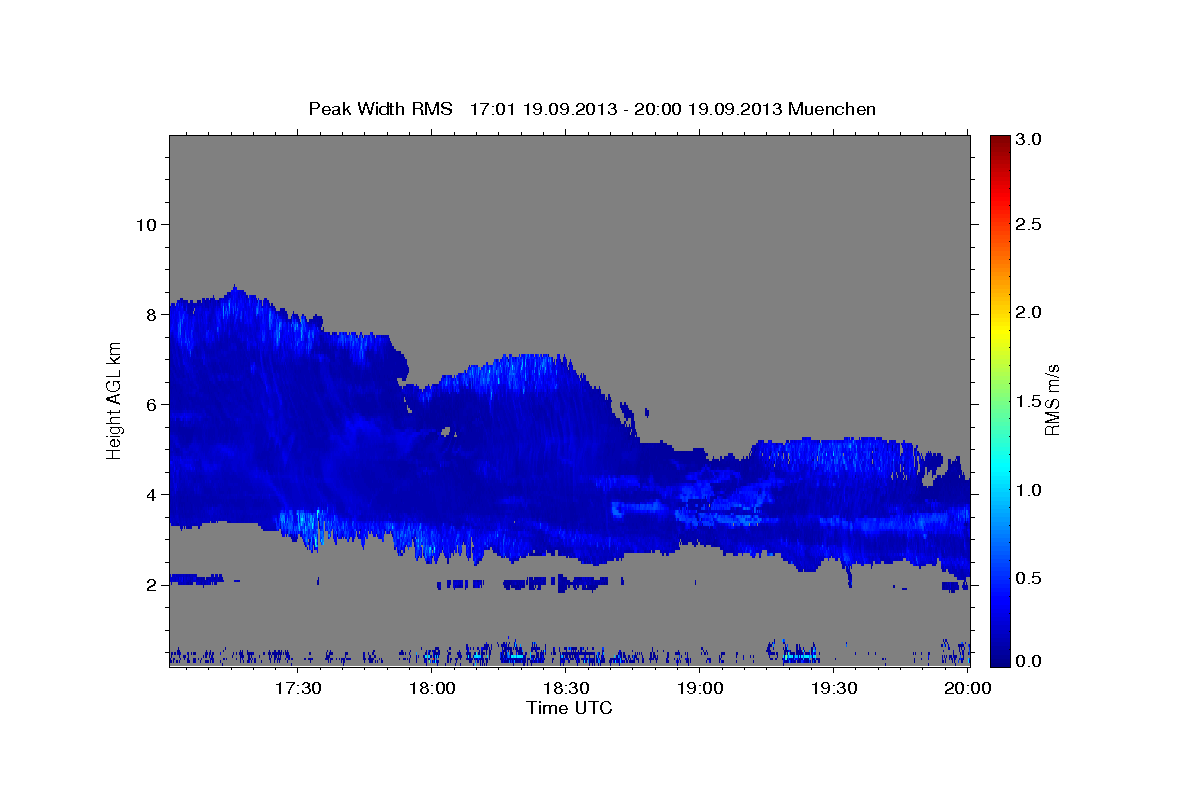Click the 19:30 time tick label

tap(834, 688)
